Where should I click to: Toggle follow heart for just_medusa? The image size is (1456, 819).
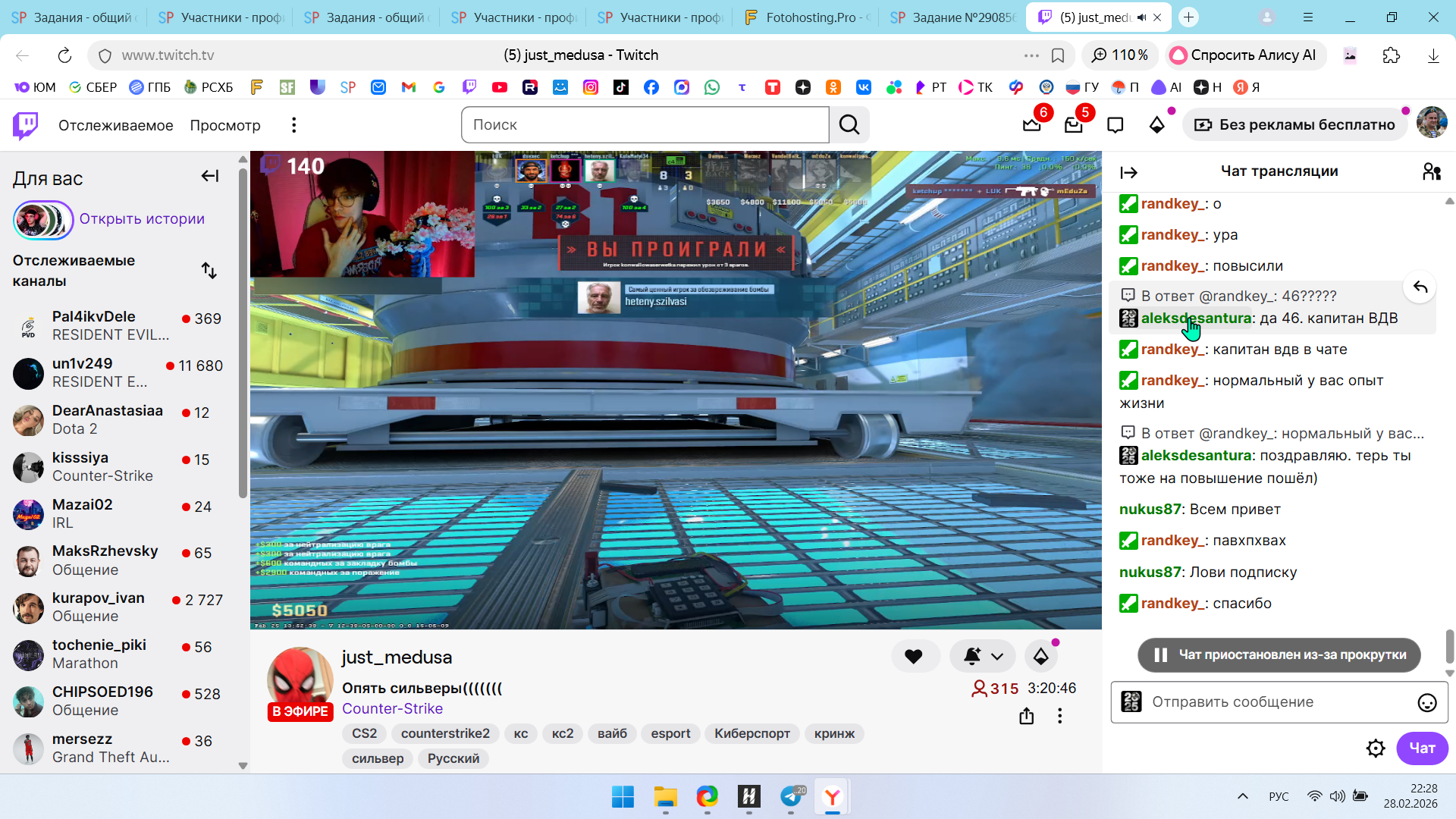pyautogui.click(x=914, y=657)
